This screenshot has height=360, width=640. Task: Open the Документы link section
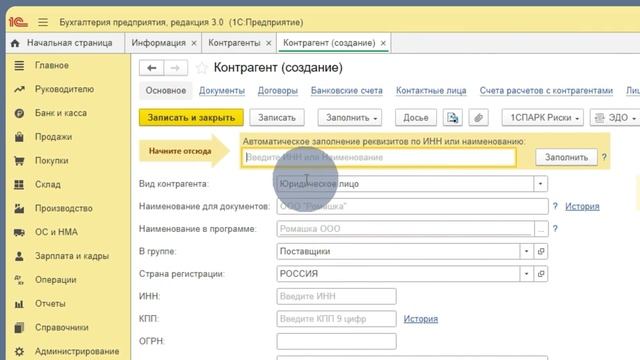222,91
